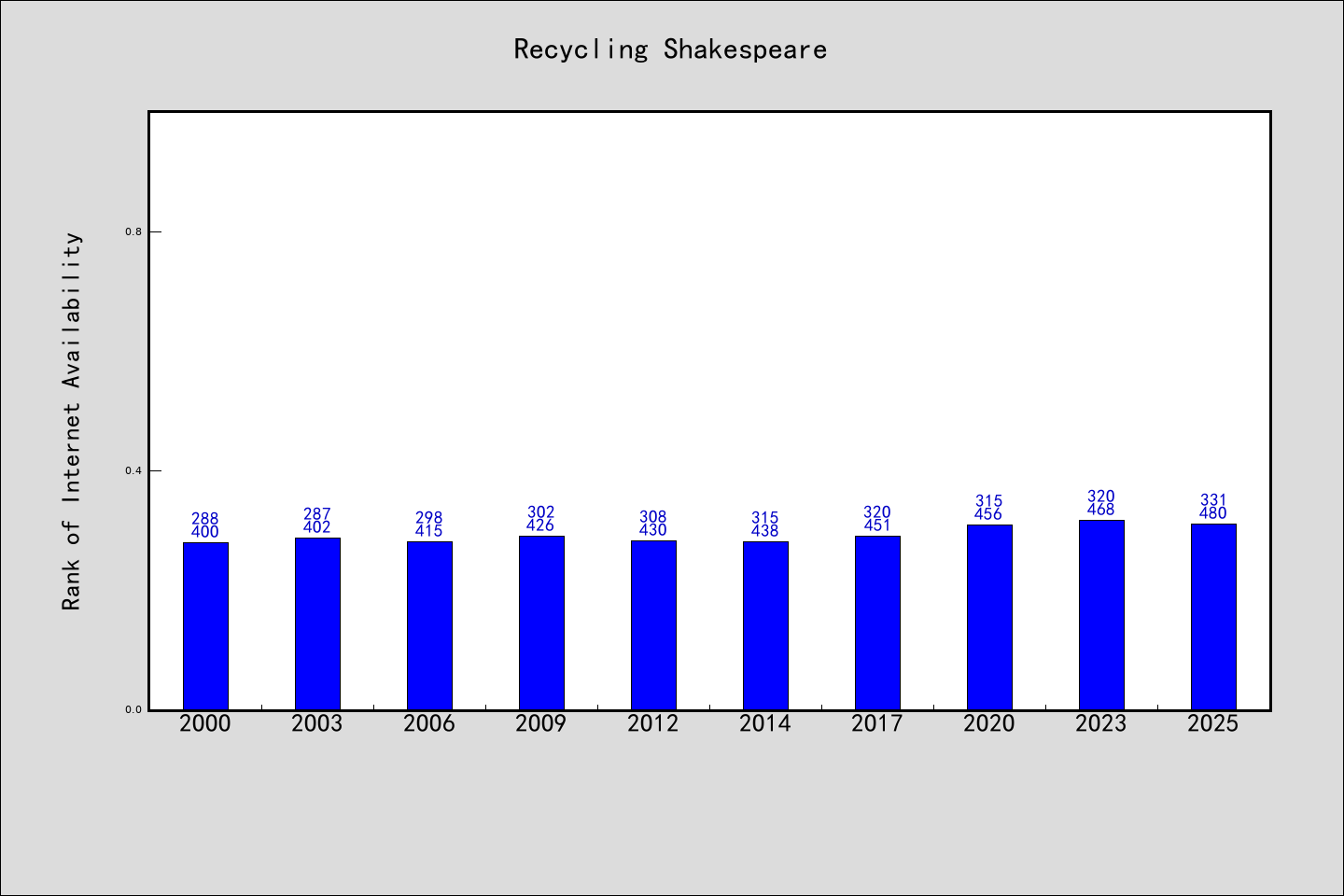Image resolution: width=1344 pixels, height=896 pixels.
Task: Select the blue bar for 2012
Action: (x=653, y=624)
